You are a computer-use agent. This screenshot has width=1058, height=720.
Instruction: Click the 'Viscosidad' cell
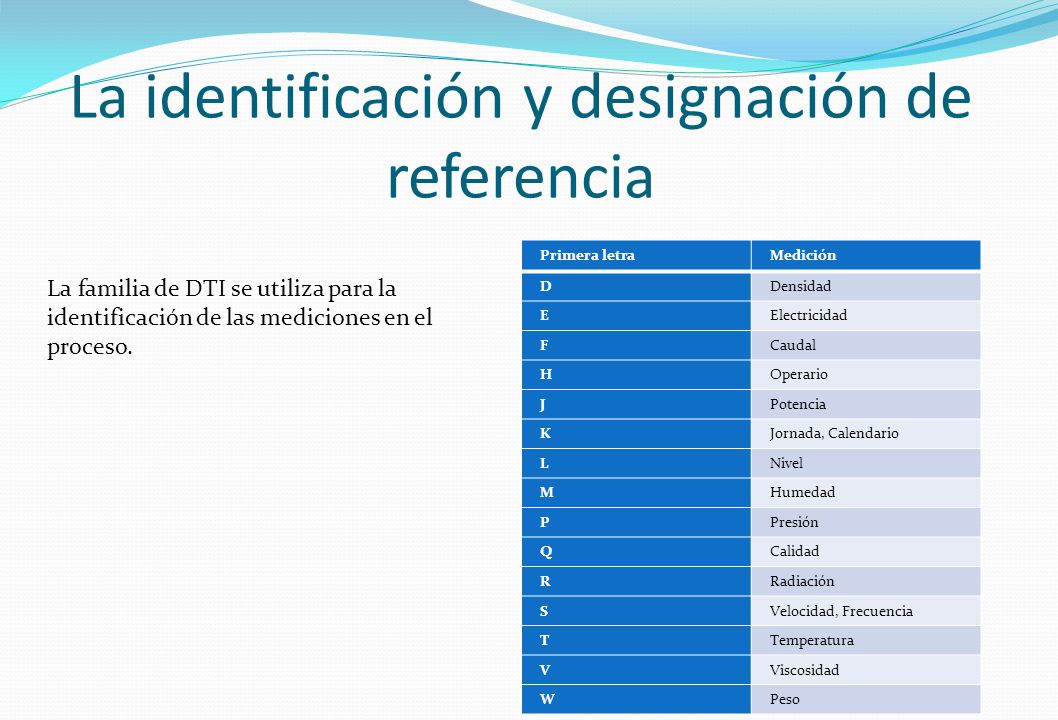866,670
